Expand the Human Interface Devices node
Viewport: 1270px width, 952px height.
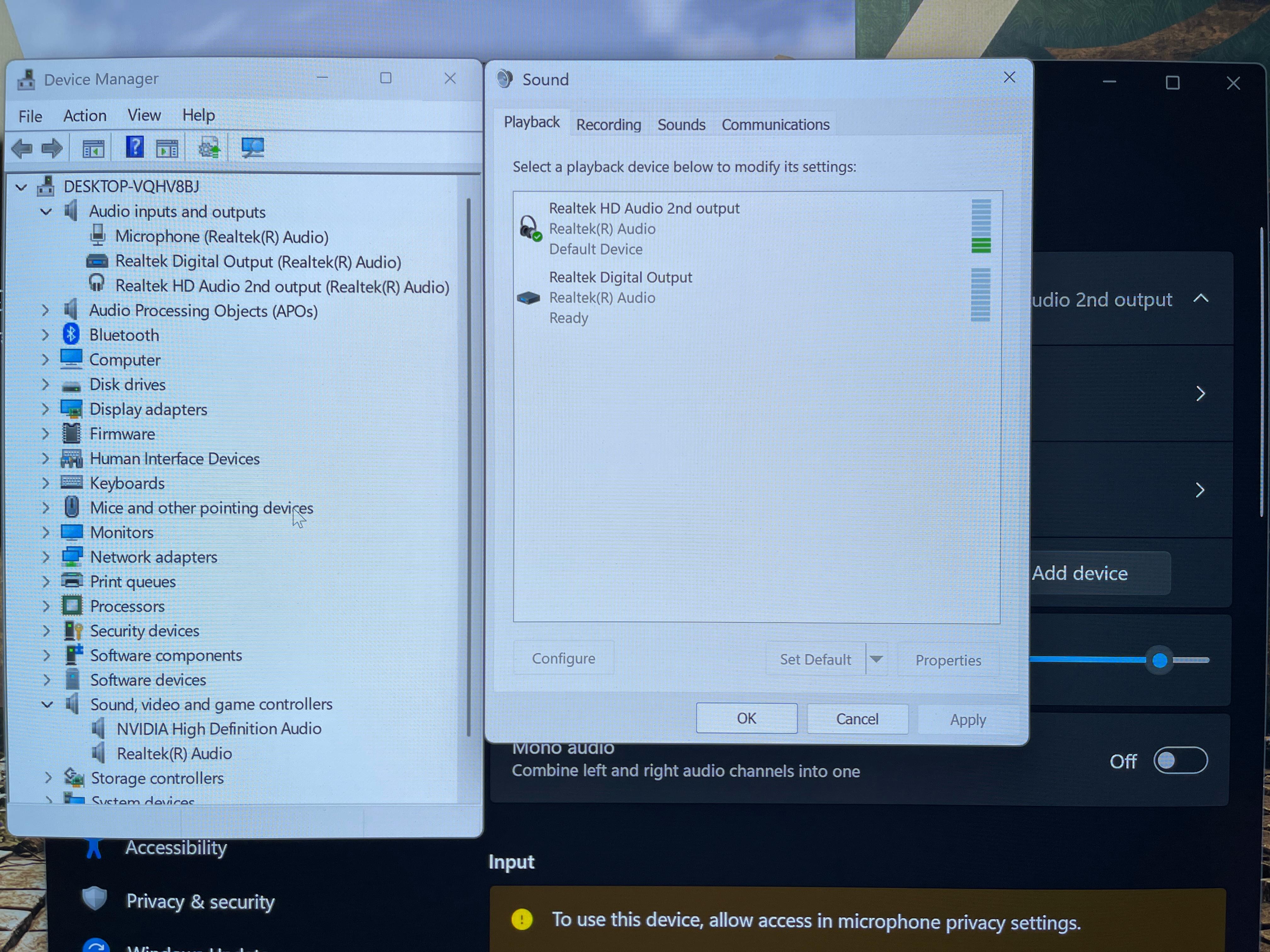[x=45, y=458]
